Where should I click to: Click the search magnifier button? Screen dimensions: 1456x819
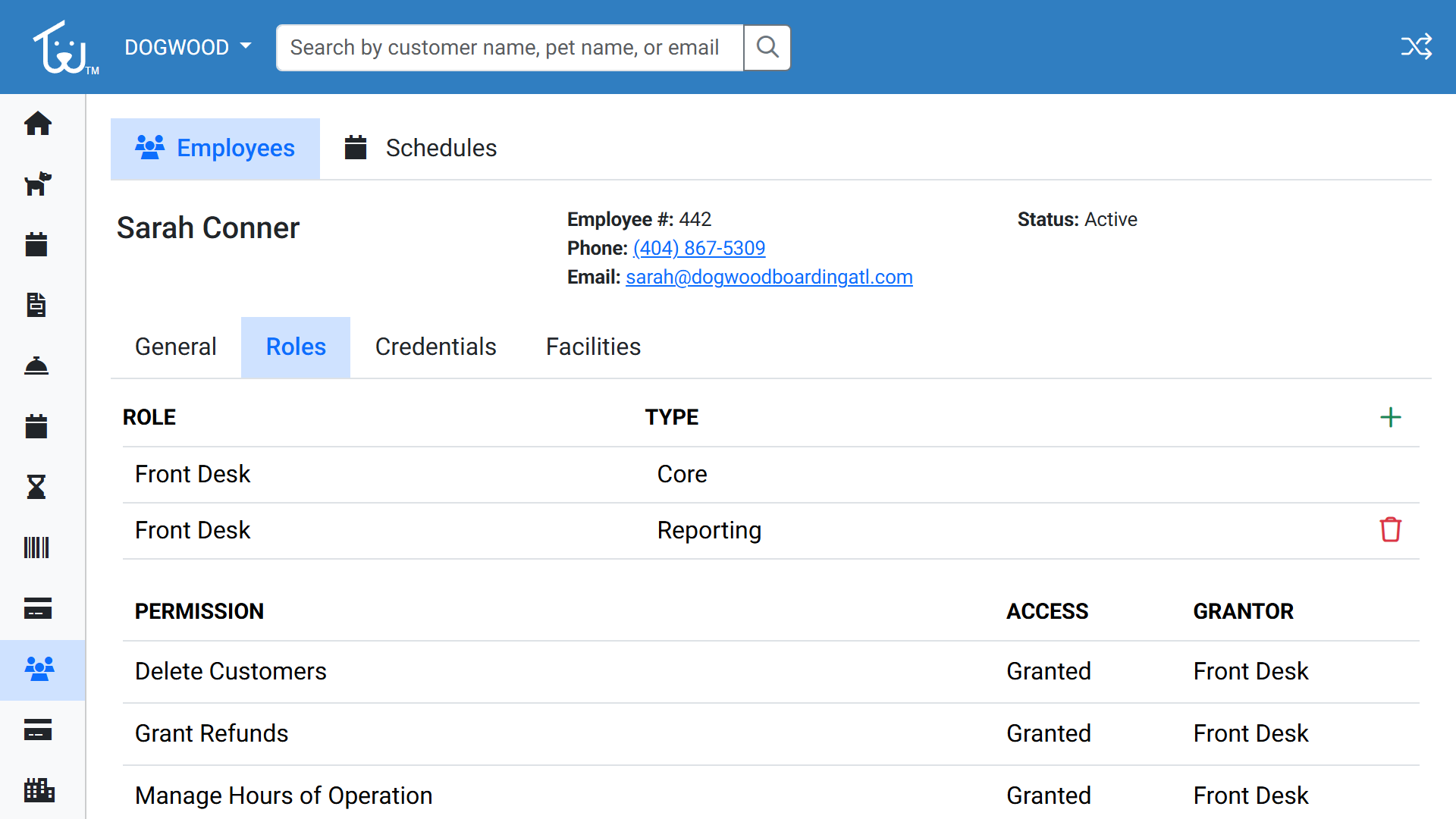tap(767, 48)
